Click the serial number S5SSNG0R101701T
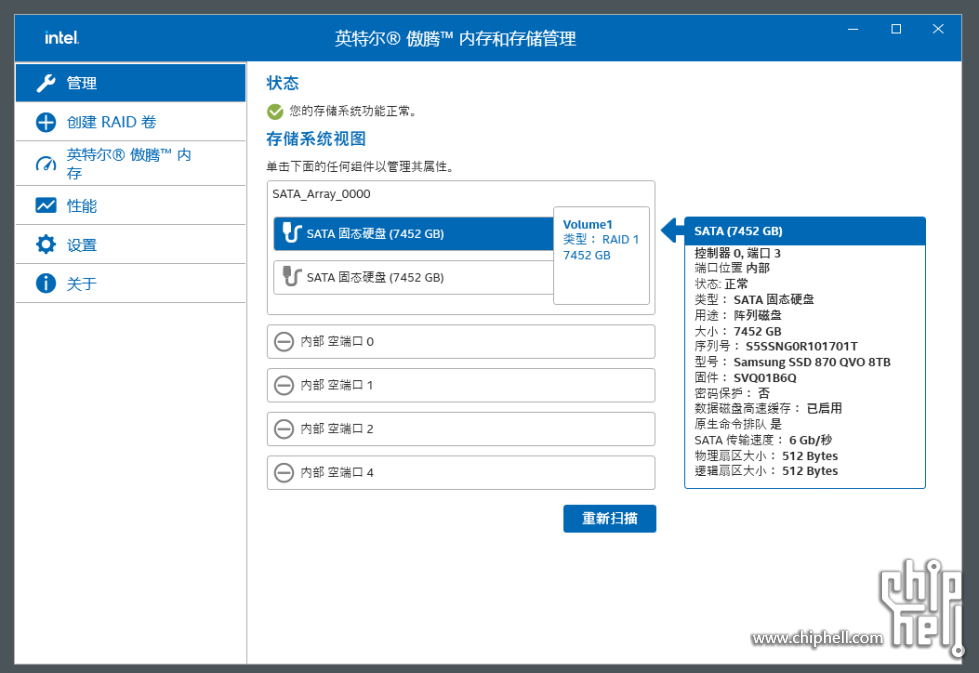 tap(802, 346)
